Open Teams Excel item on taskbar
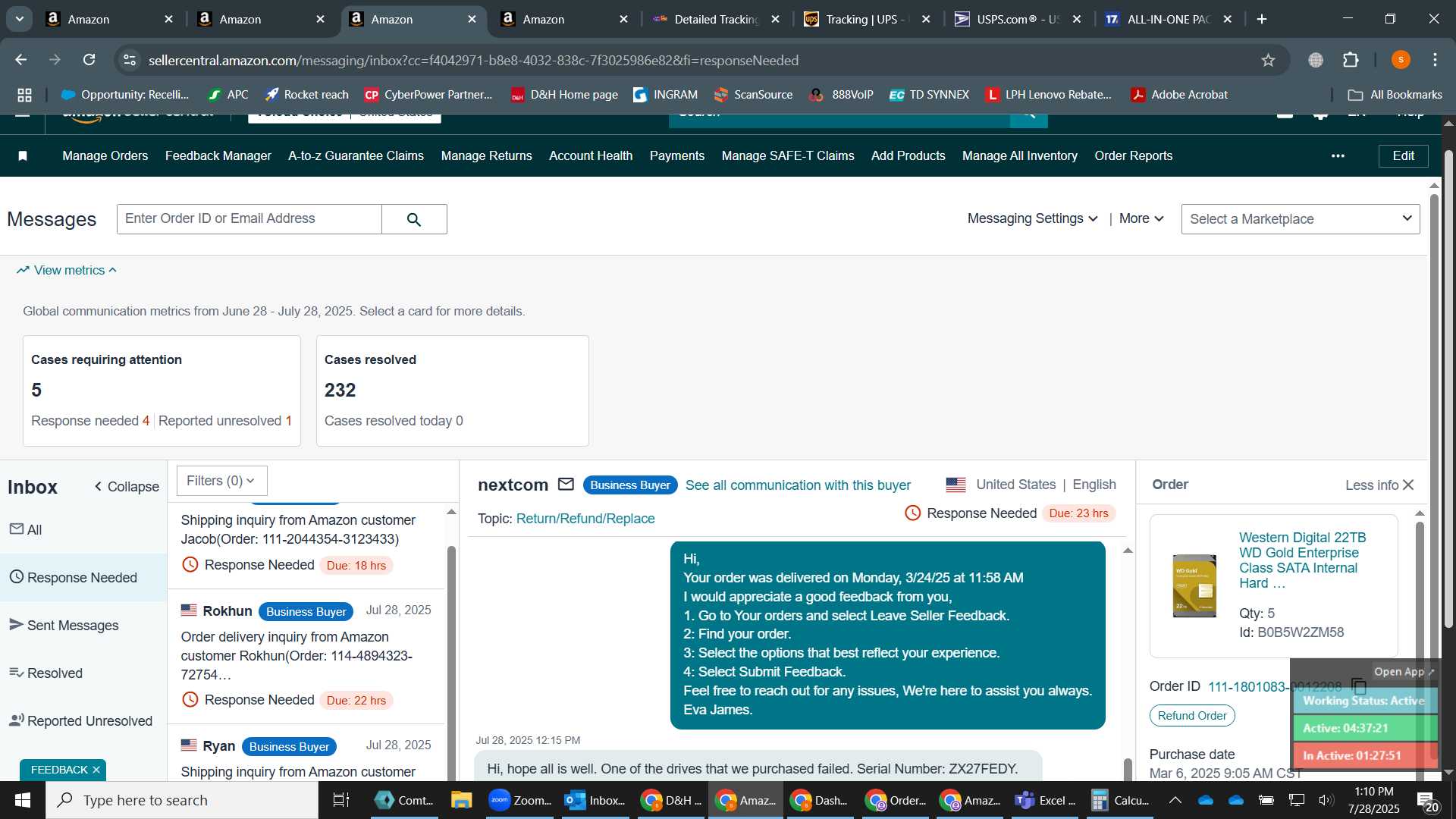 [1046, 800]
